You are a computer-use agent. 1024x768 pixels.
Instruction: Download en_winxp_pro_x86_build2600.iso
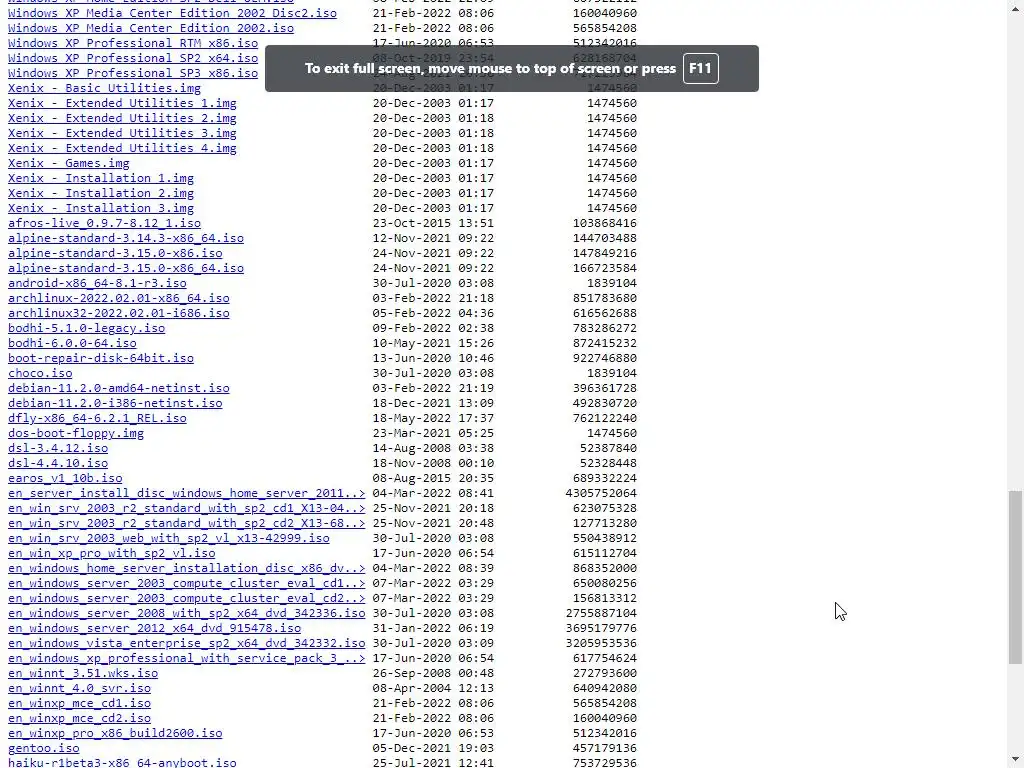click(115, 734)
